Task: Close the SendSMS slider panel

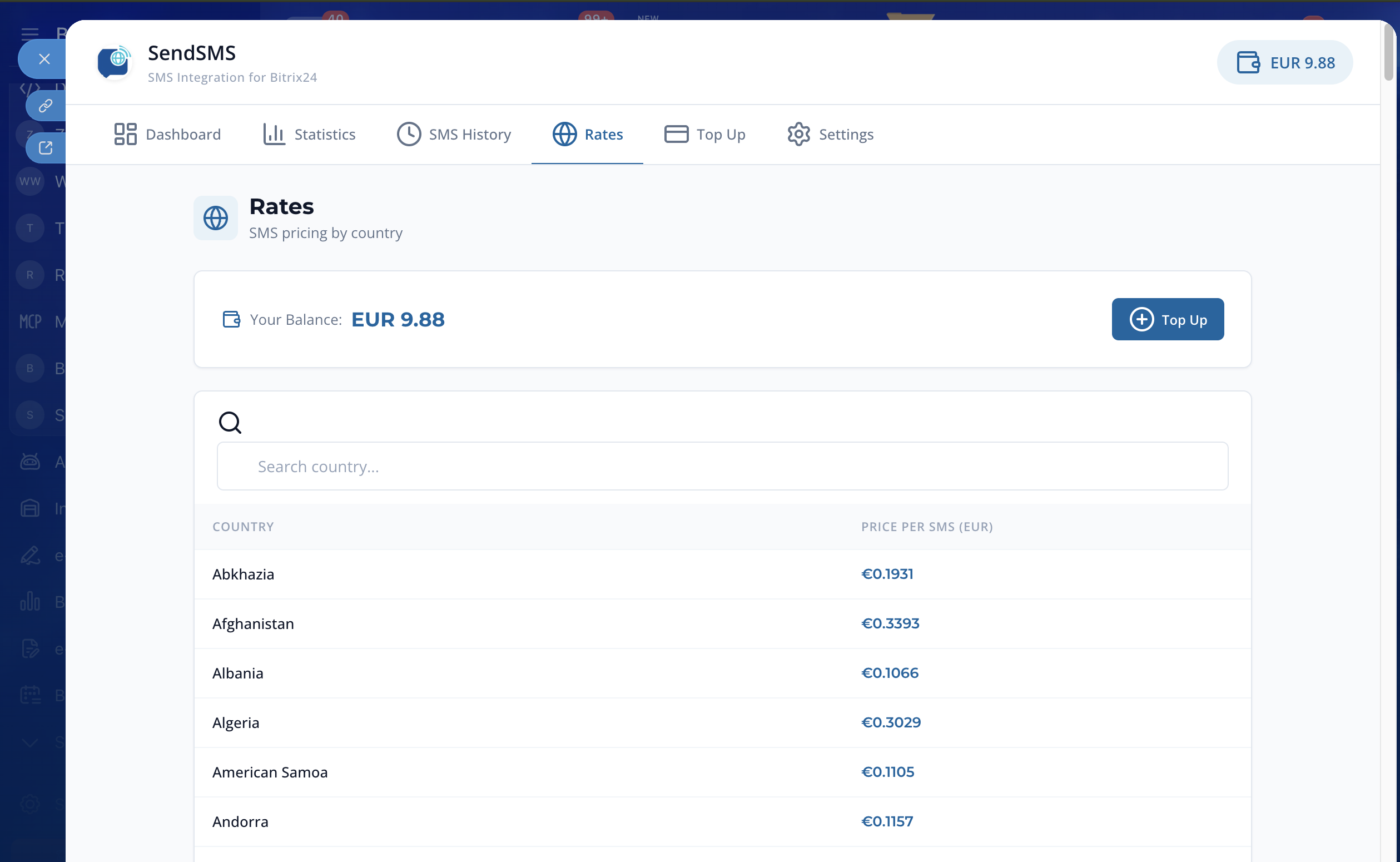Action: (44, 59)
